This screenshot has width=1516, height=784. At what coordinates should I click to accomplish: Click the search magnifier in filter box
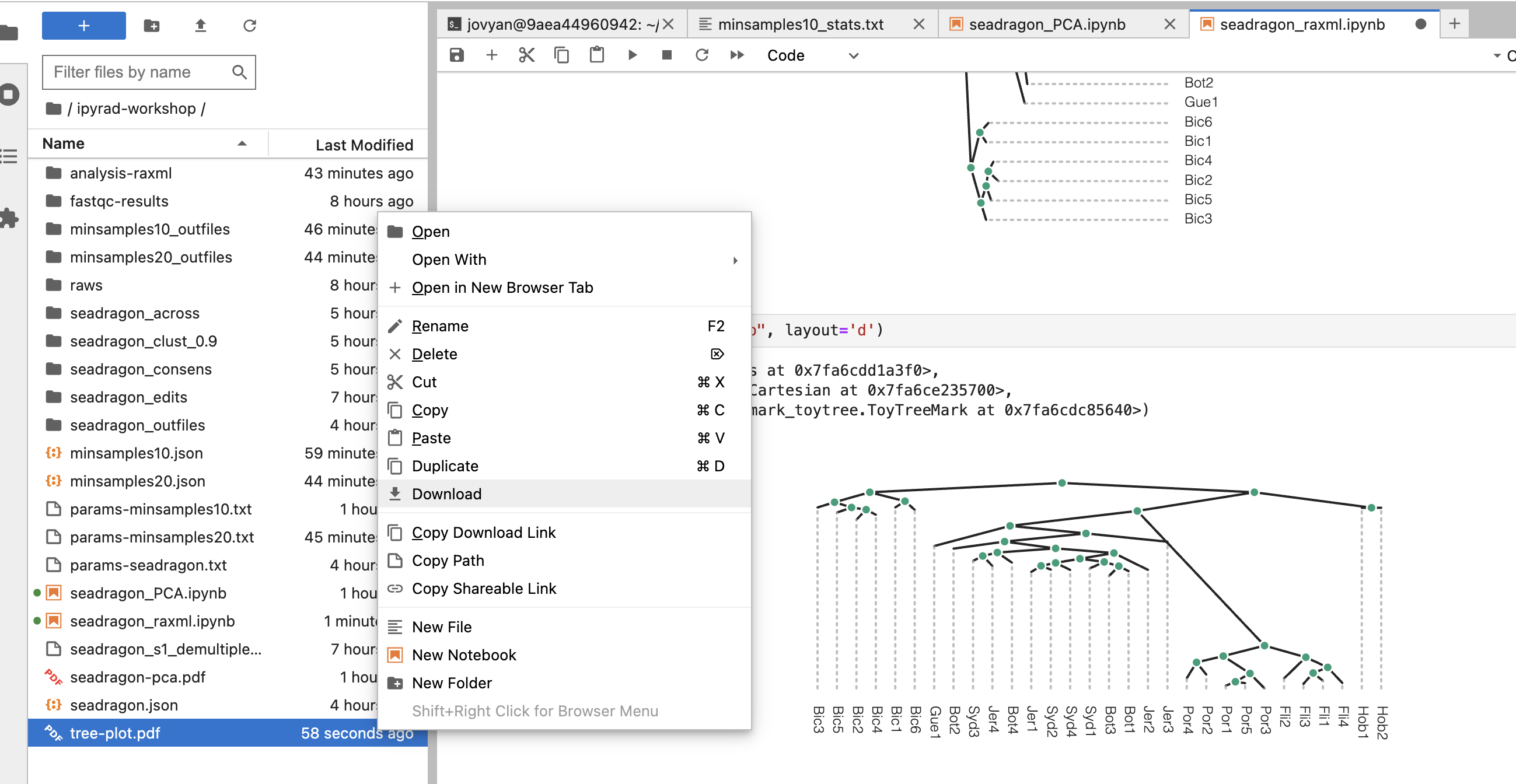239,72
